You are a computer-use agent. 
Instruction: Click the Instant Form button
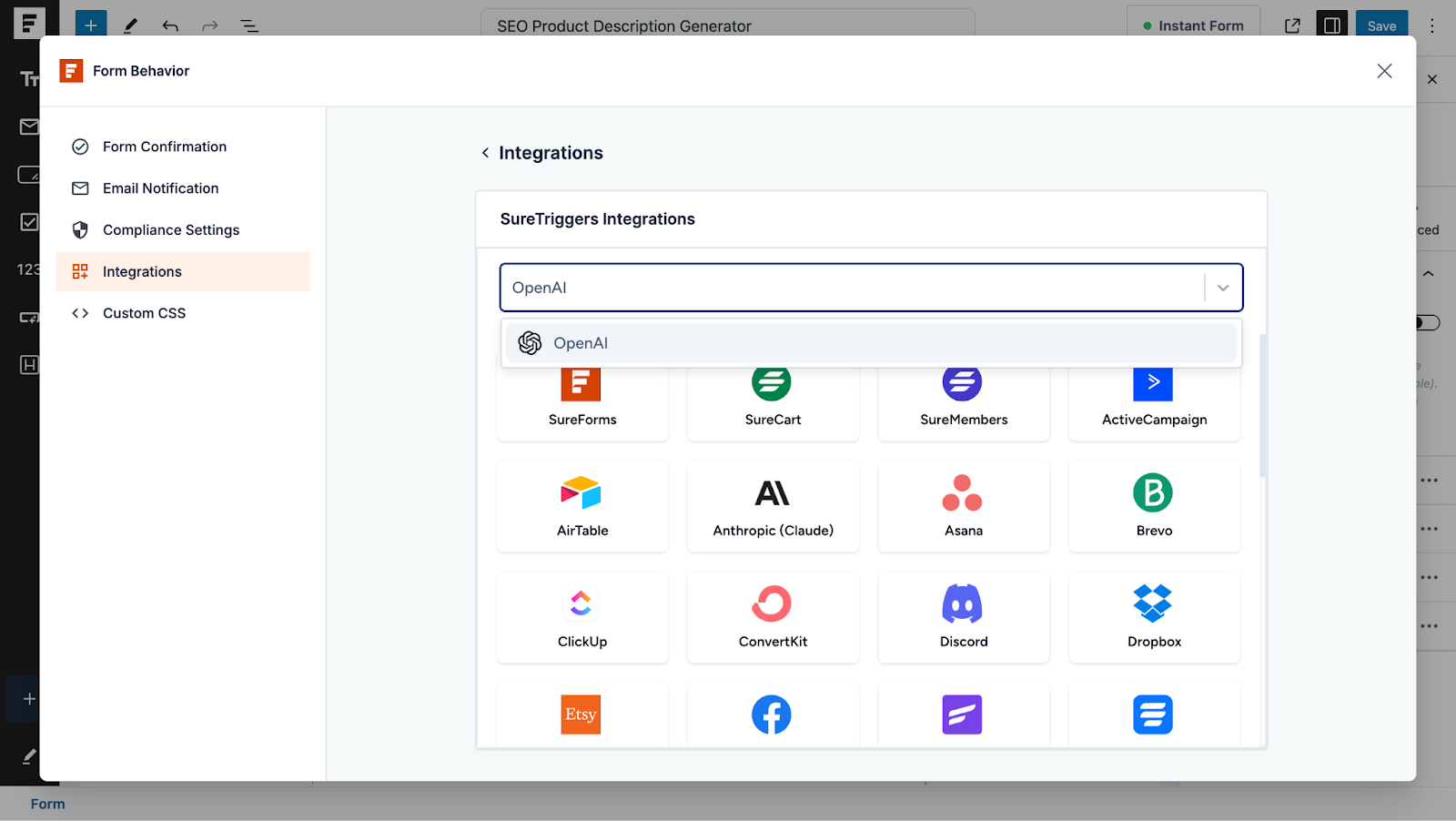pos(1193,25)
